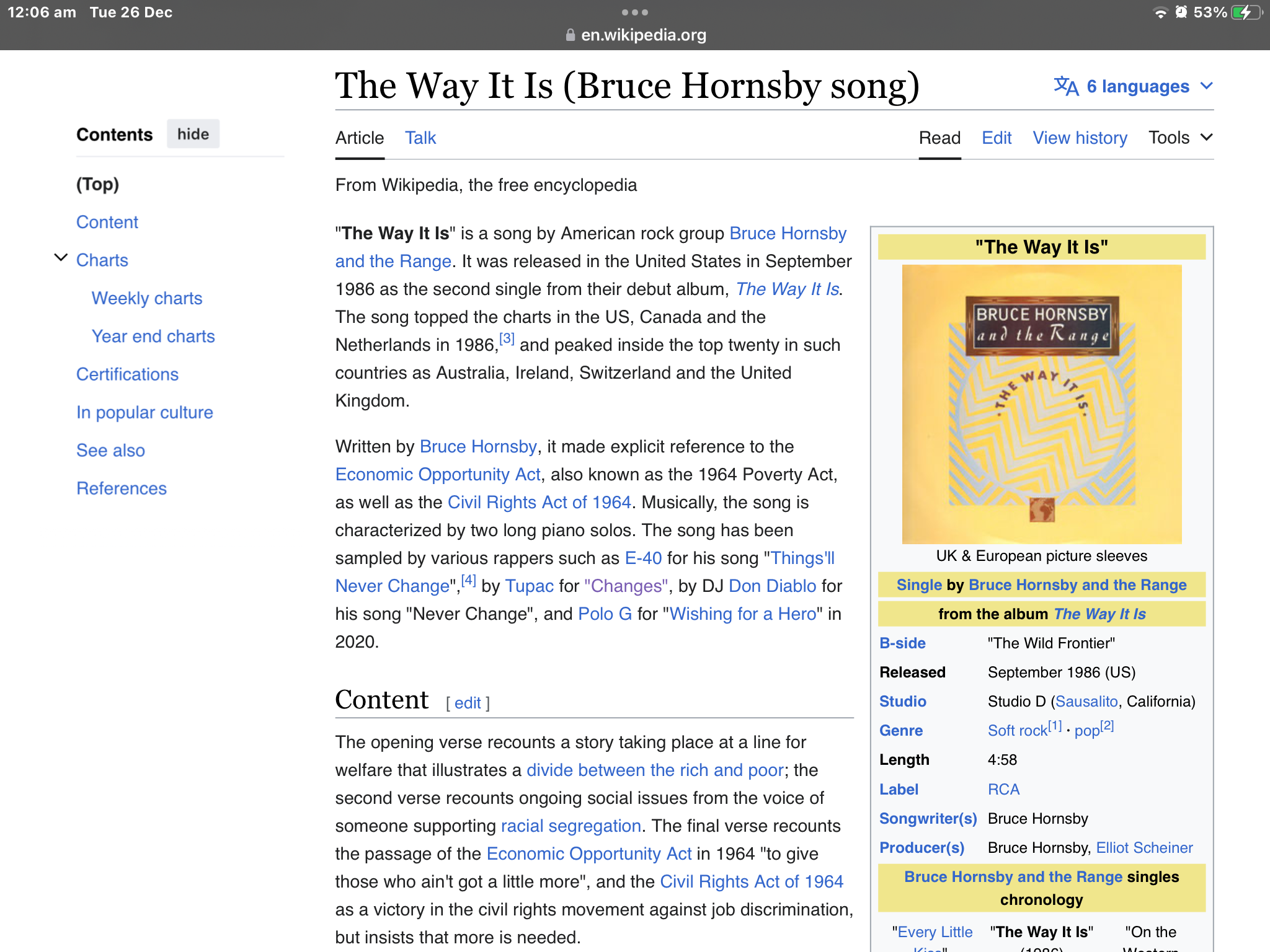The height and width of the screenshot is (952, 1270).
Task: Collapse the Charts section chevron
Action: click(x=61, y=258)
